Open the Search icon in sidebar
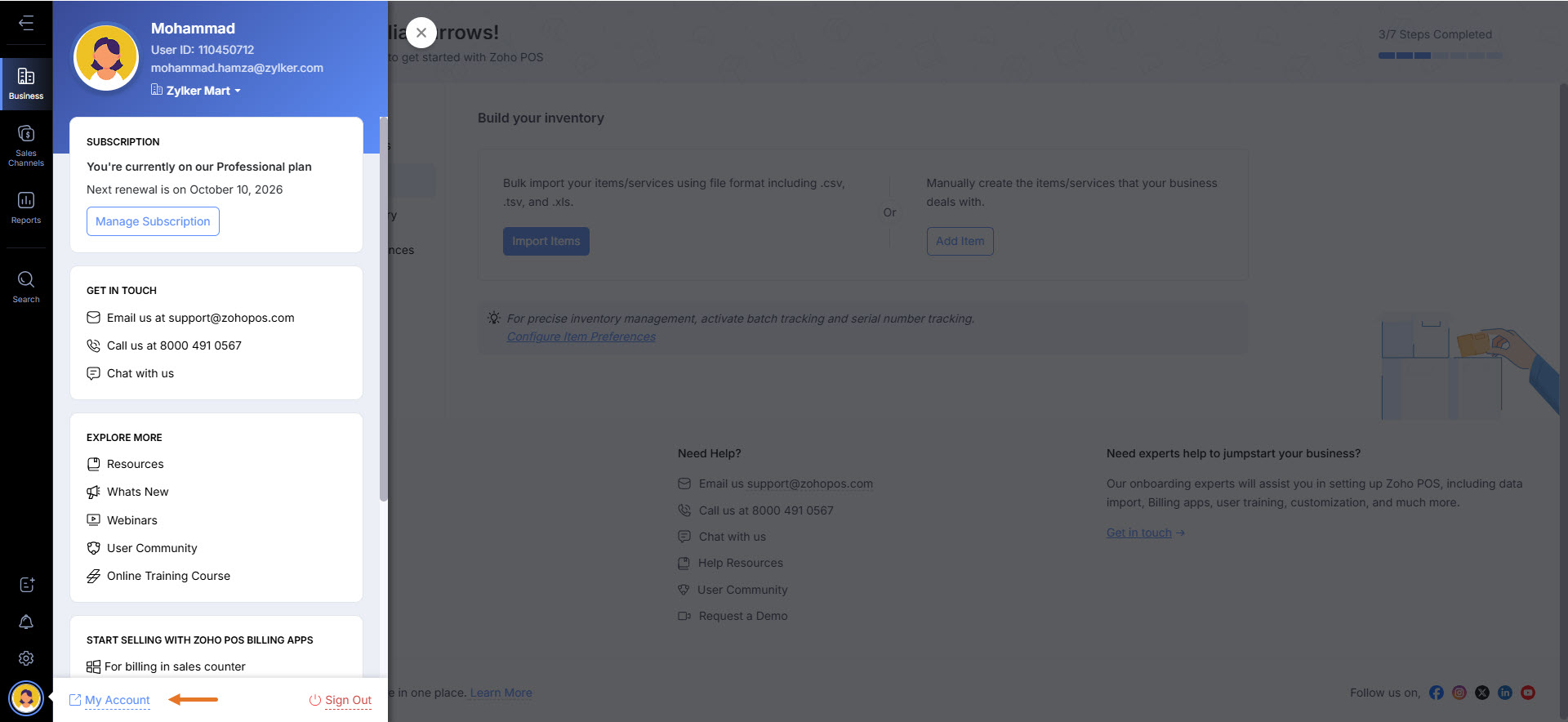 pyautogui.click(x=26, y=287)
